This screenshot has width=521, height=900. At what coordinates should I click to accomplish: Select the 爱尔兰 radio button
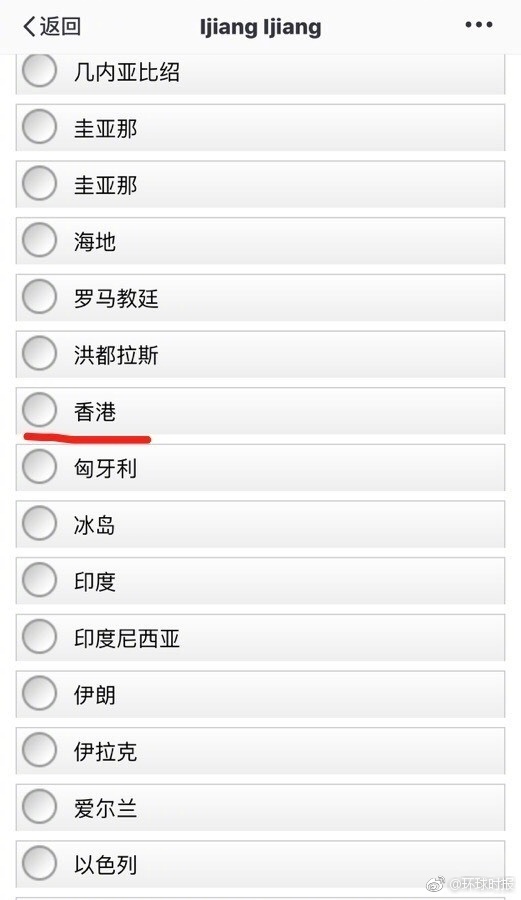tap(39, 806)
